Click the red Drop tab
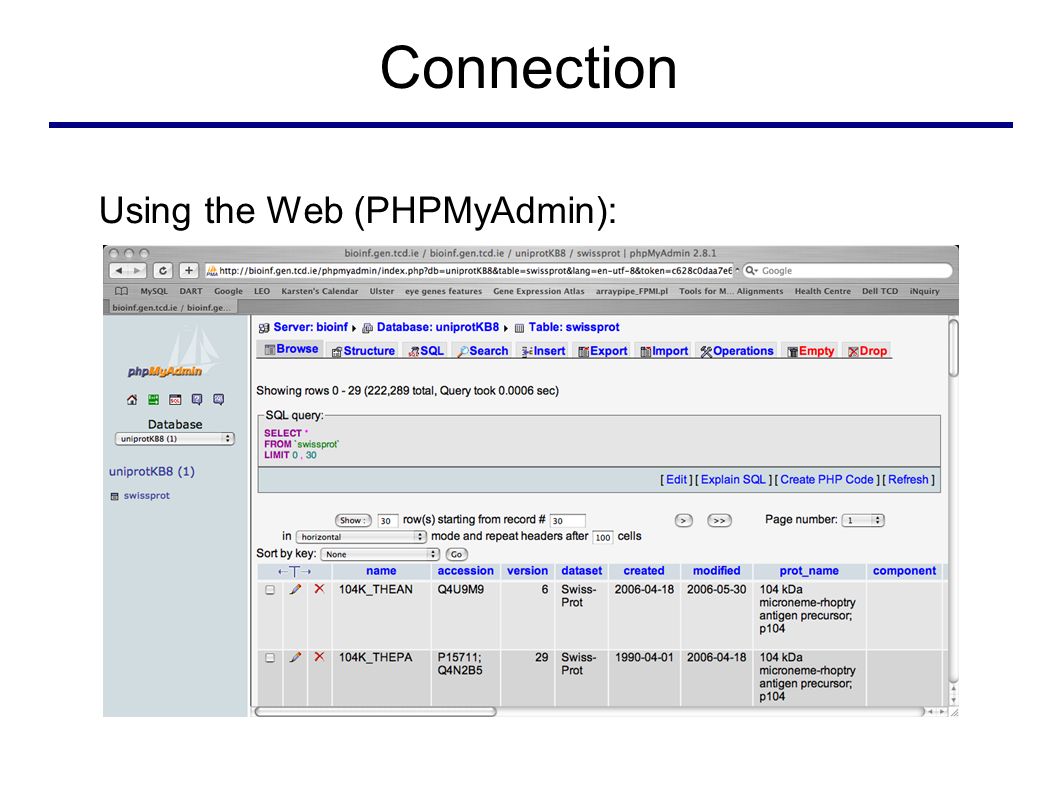This screenshot has height=793, width=1058. click(868, 351)
